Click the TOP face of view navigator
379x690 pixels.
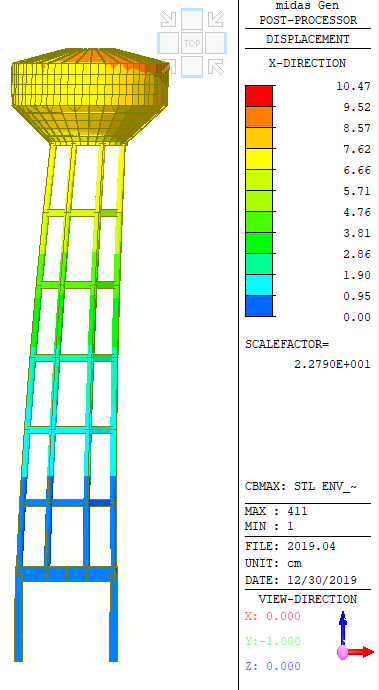point(192,43)
